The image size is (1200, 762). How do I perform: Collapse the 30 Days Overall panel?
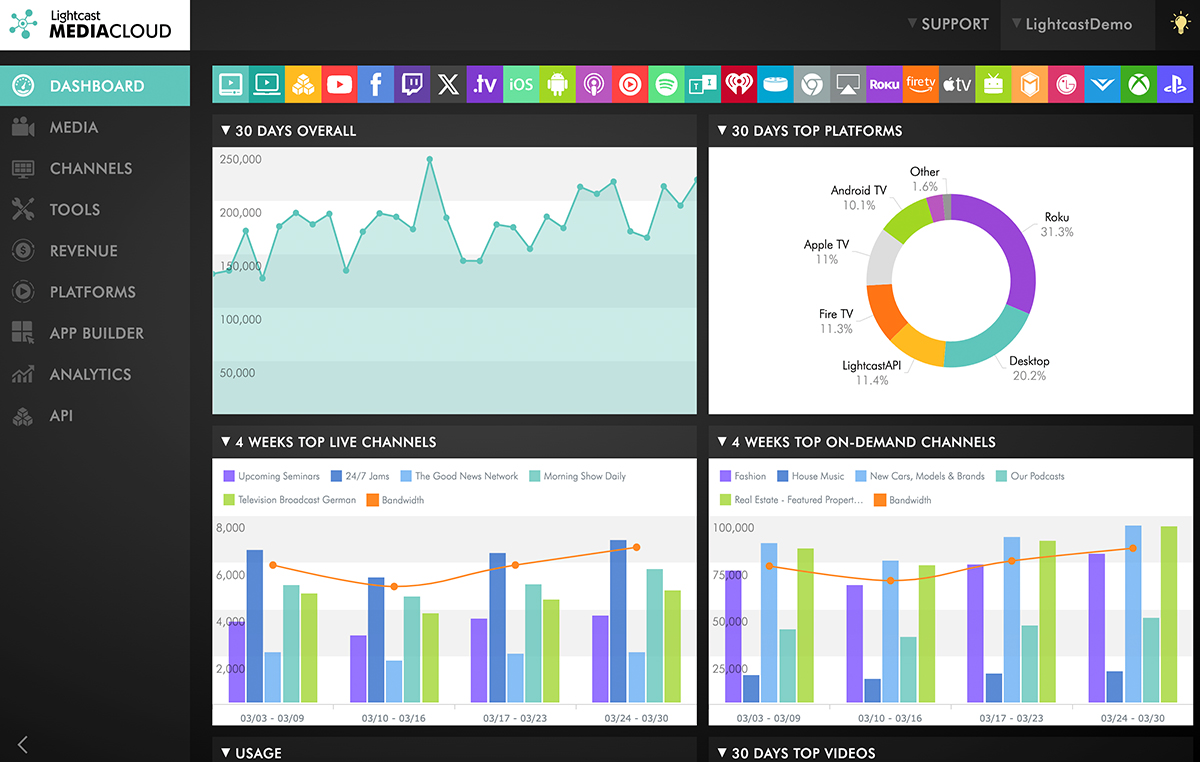[x=225, y=131]
